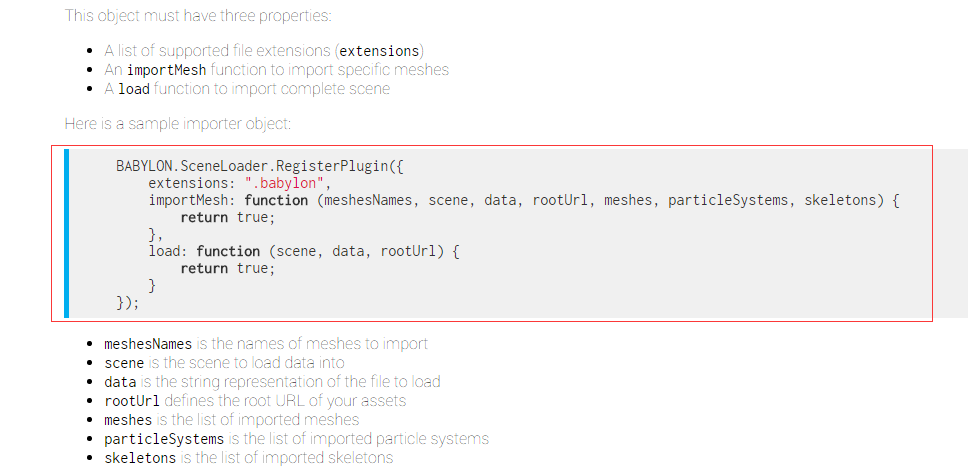Click the closing "});" line of code
The width and height of the screenshot is (968, 473).
(128, 303)
